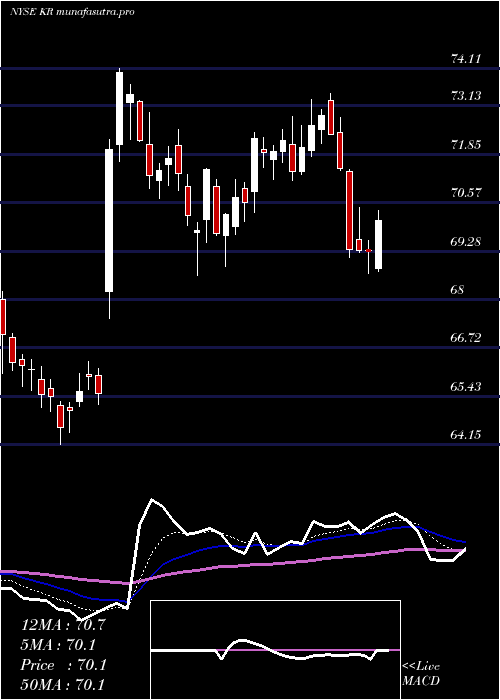Select the 74.11 price level label
500x700 pixels.
pyautogui.click(x=466, y=58)
